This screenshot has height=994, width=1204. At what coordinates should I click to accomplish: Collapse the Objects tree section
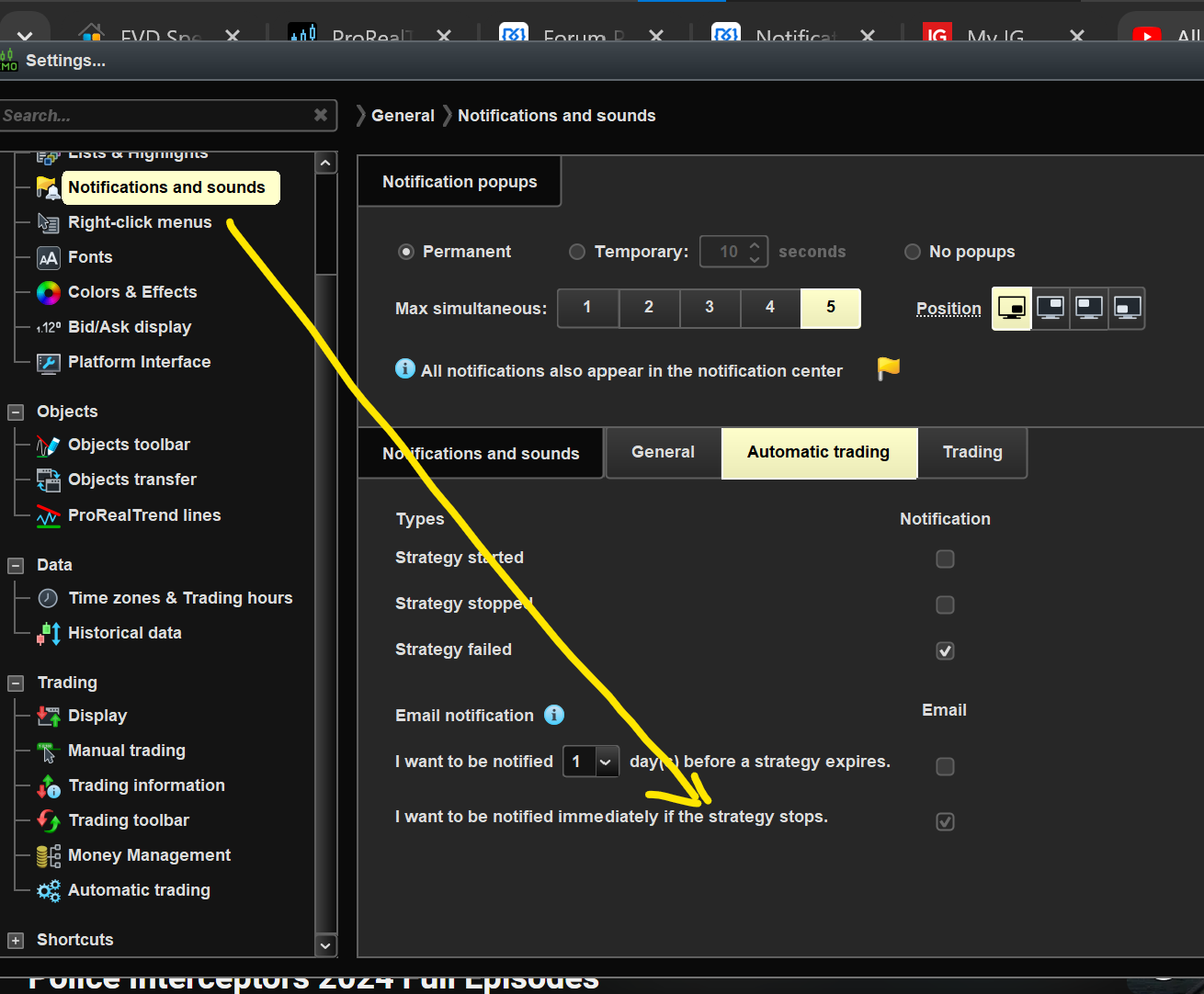(16, 412)
